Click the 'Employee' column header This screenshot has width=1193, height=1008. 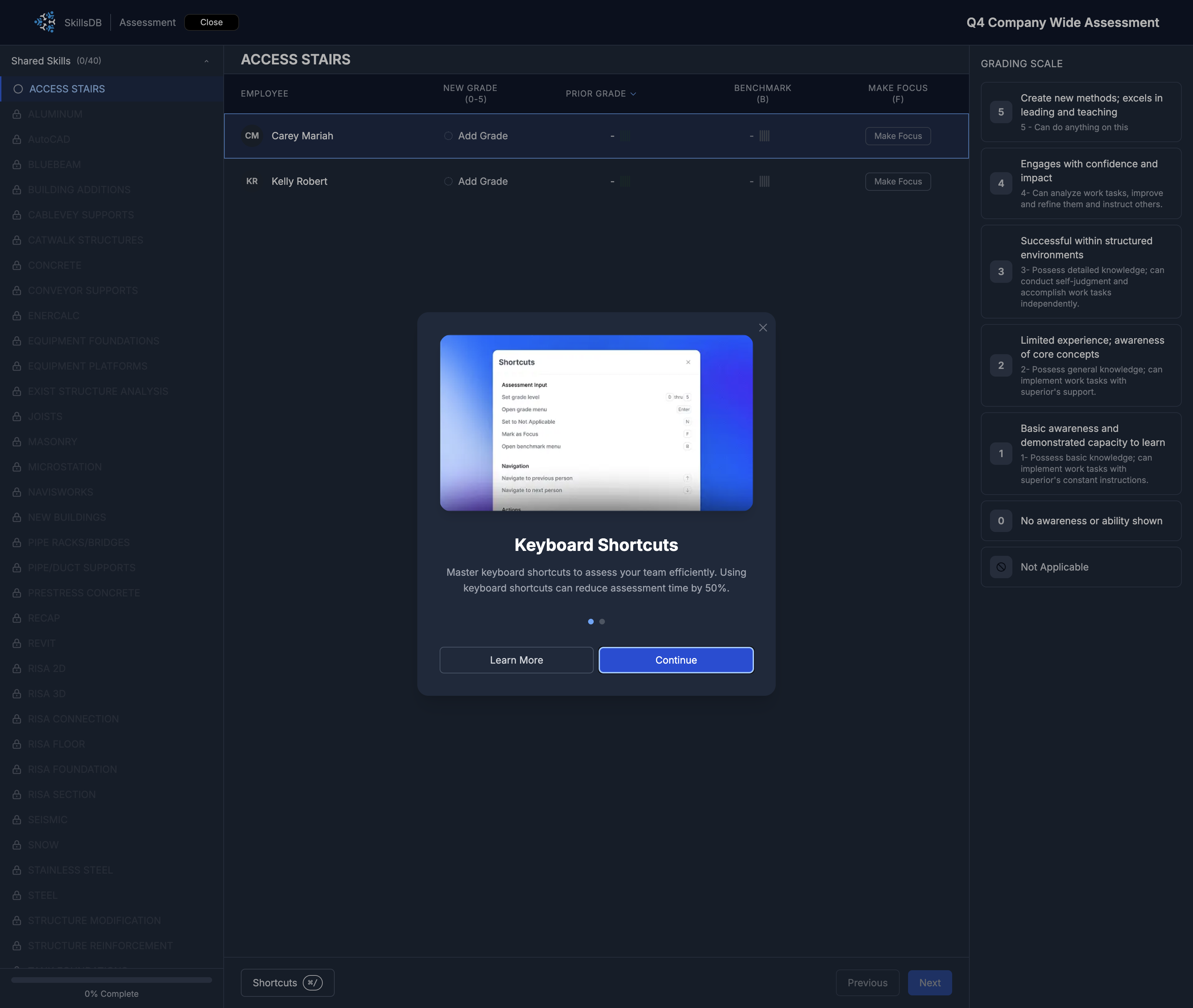coord(265,94)
